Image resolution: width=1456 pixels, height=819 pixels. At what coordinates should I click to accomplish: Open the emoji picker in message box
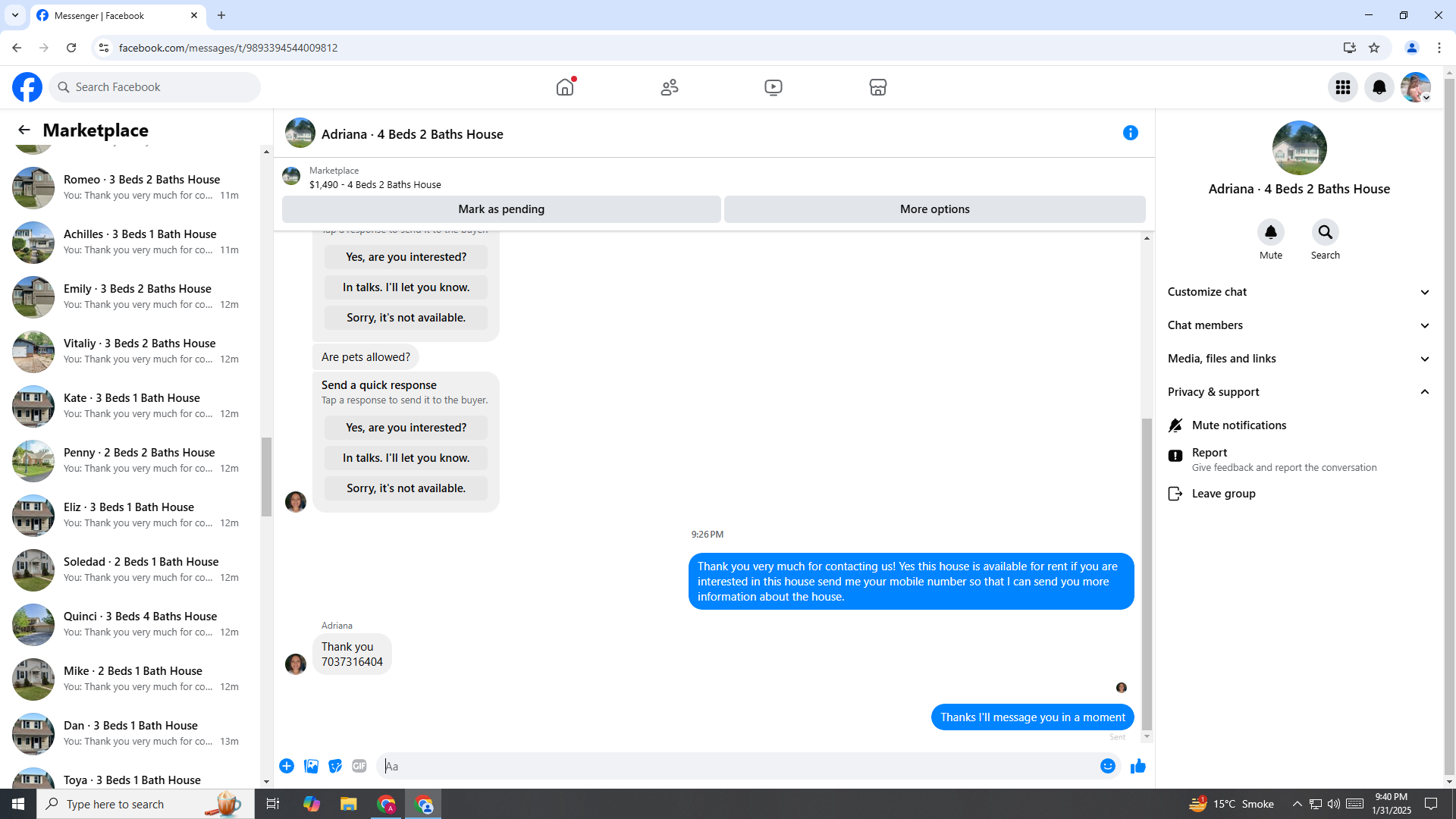[x=1108, y=766]
